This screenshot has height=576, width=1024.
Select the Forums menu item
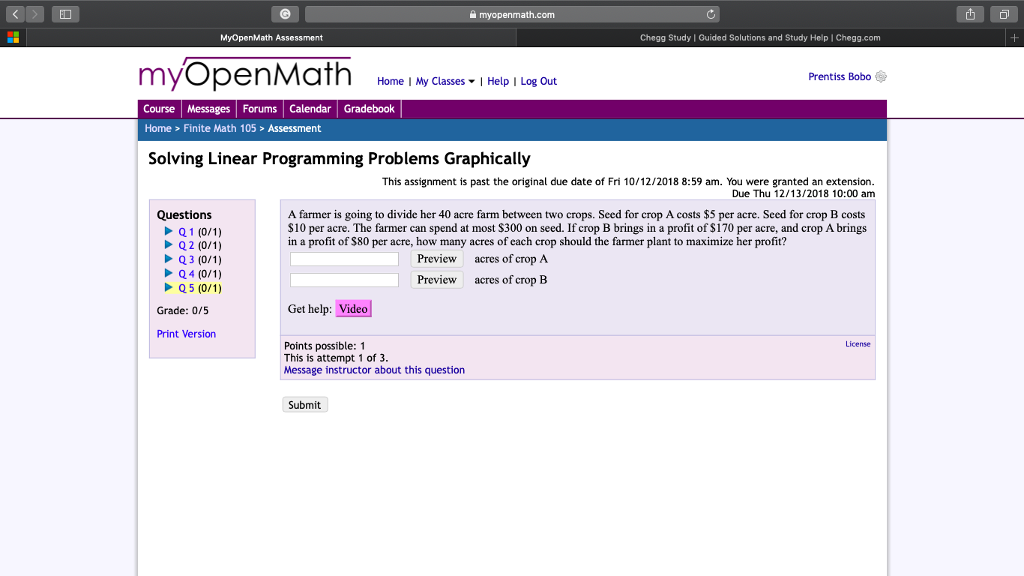point(259,109)
